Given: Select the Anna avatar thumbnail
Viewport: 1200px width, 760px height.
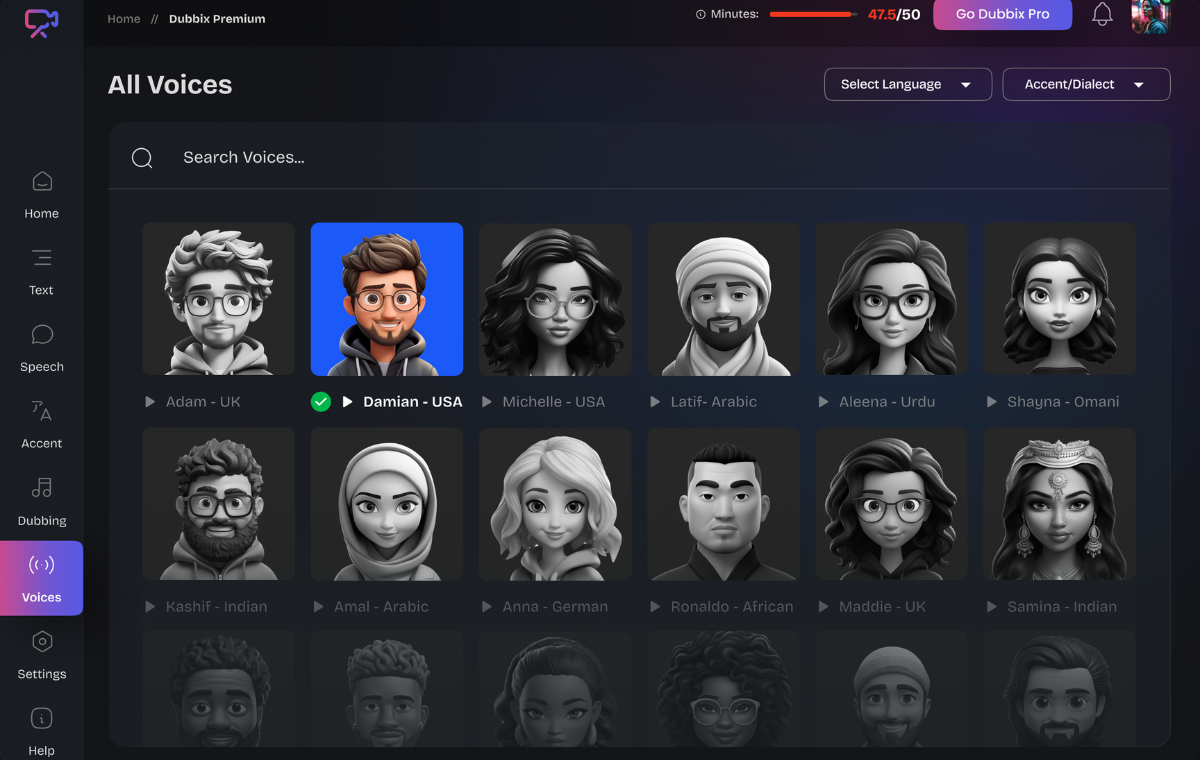Looking at the screenshot, I should [555, 504].
